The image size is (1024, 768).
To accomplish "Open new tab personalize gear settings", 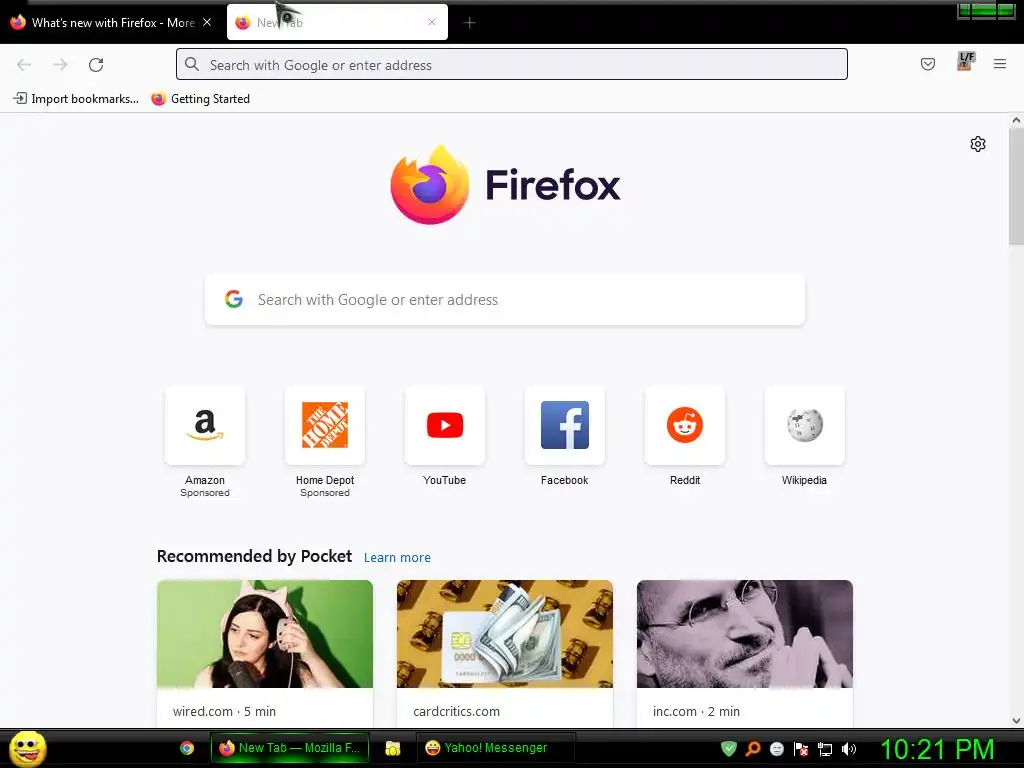I will 978,144.
